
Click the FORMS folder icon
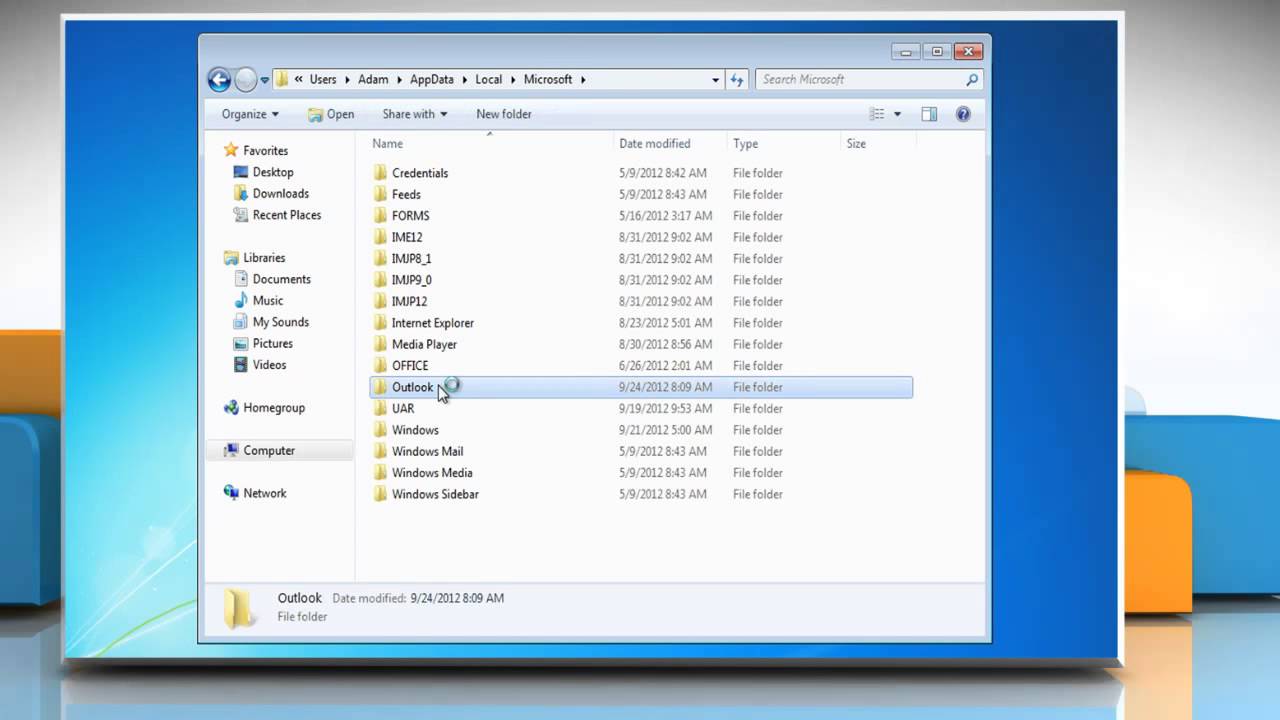coord(379,216)
